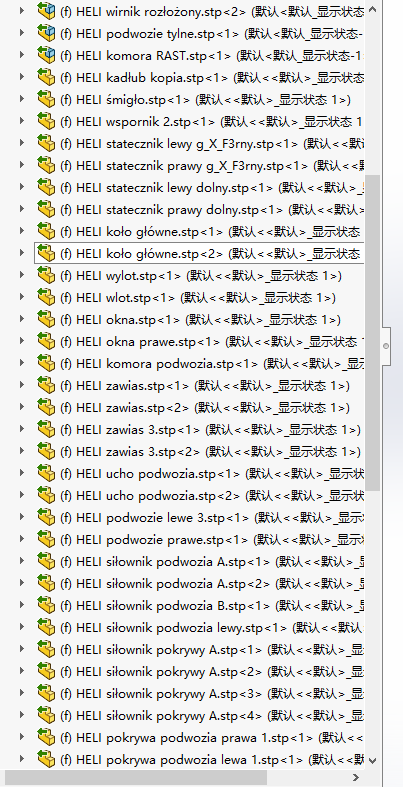The image size is (403, 787).
Task: Click the statecznik prawy g_X_F3rny part icon
Action: [x=46, y=165]
